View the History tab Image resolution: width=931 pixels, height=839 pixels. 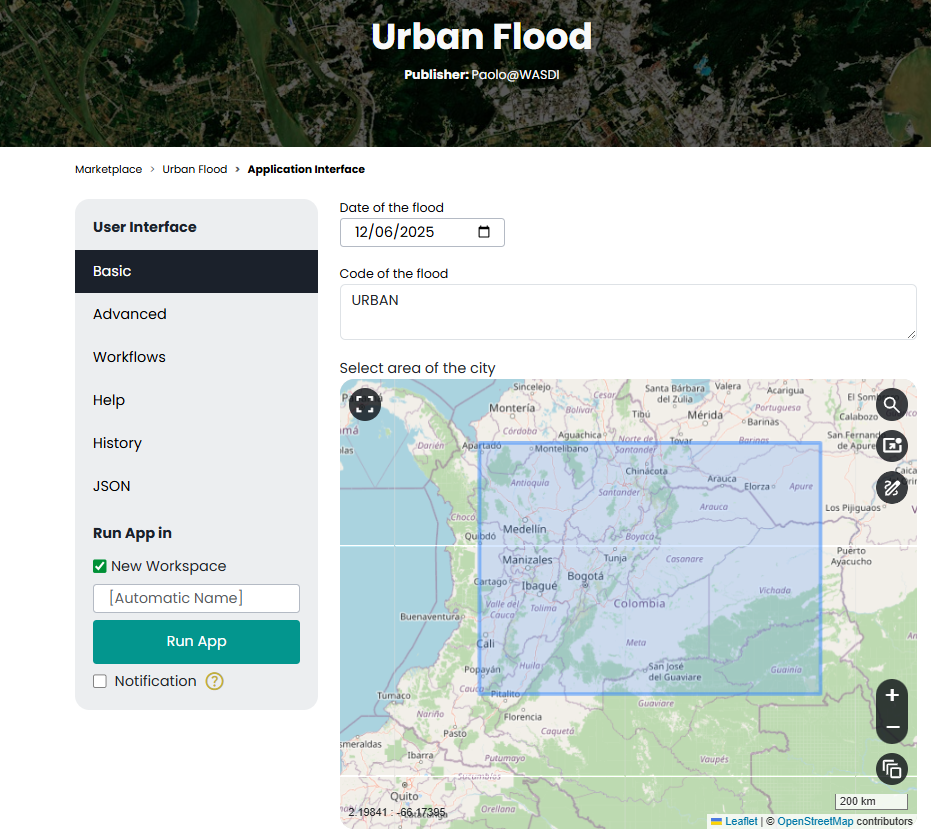[x=196, y=443]
